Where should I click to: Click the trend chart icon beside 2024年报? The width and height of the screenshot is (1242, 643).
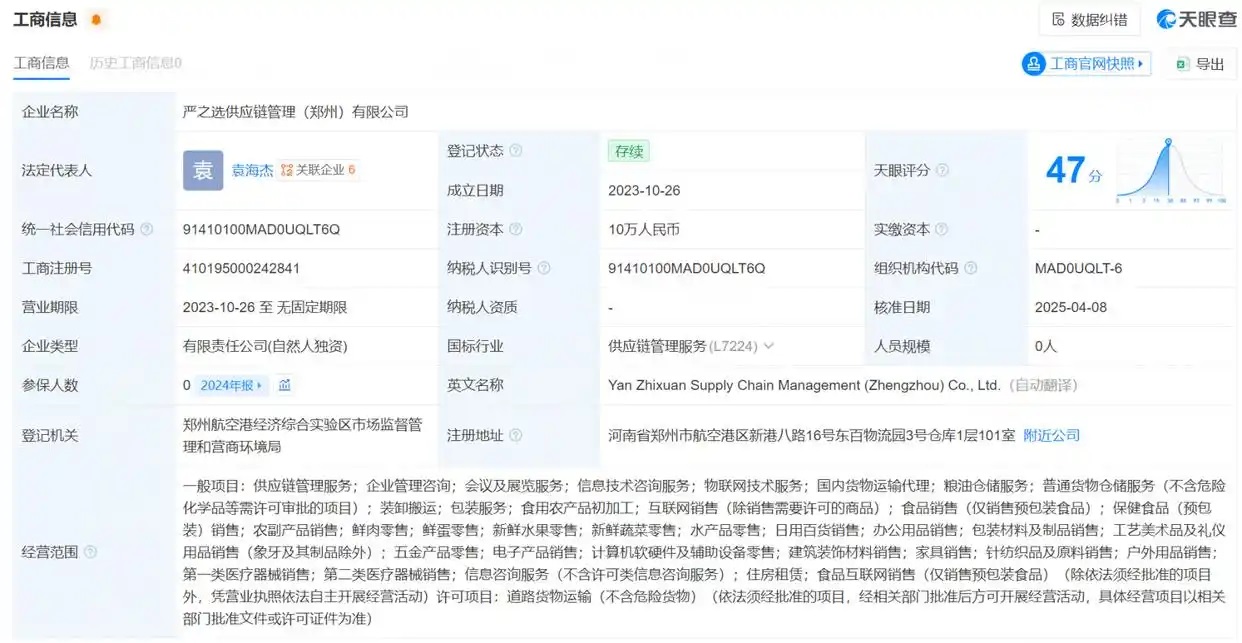click(285, 385)
